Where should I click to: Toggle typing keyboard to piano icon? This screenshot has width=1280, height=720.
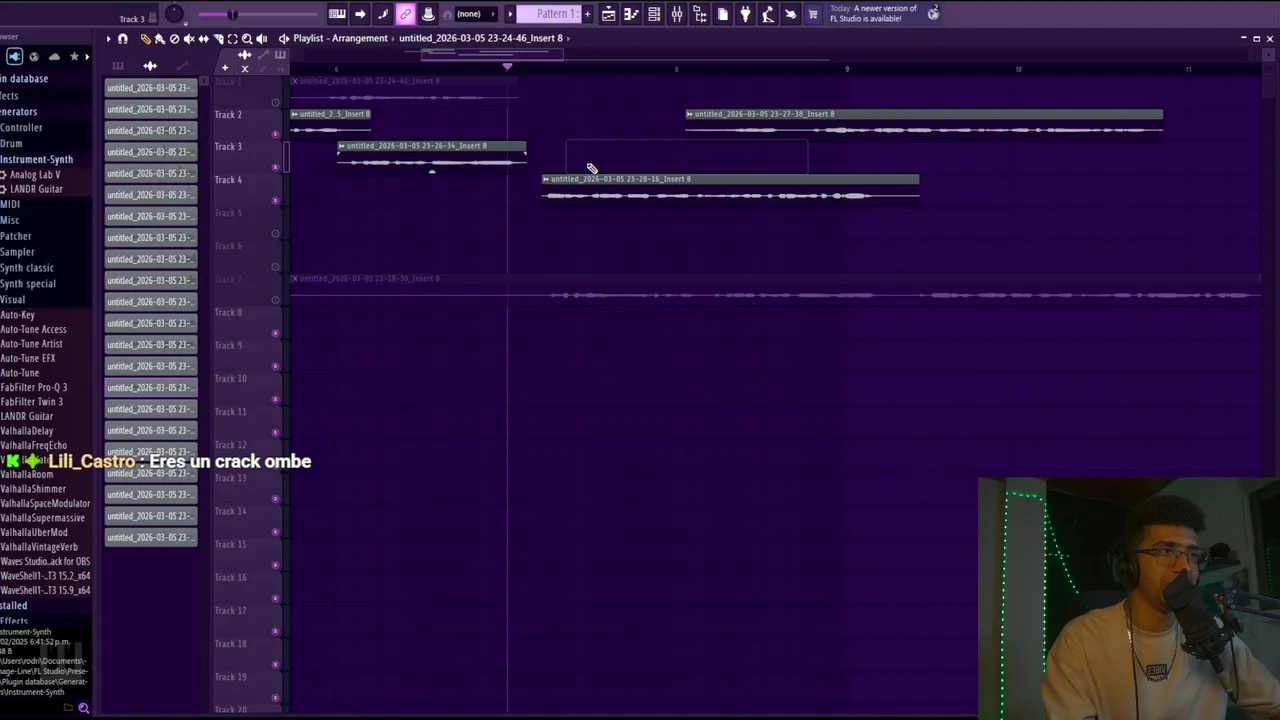(x=337, y=14)
